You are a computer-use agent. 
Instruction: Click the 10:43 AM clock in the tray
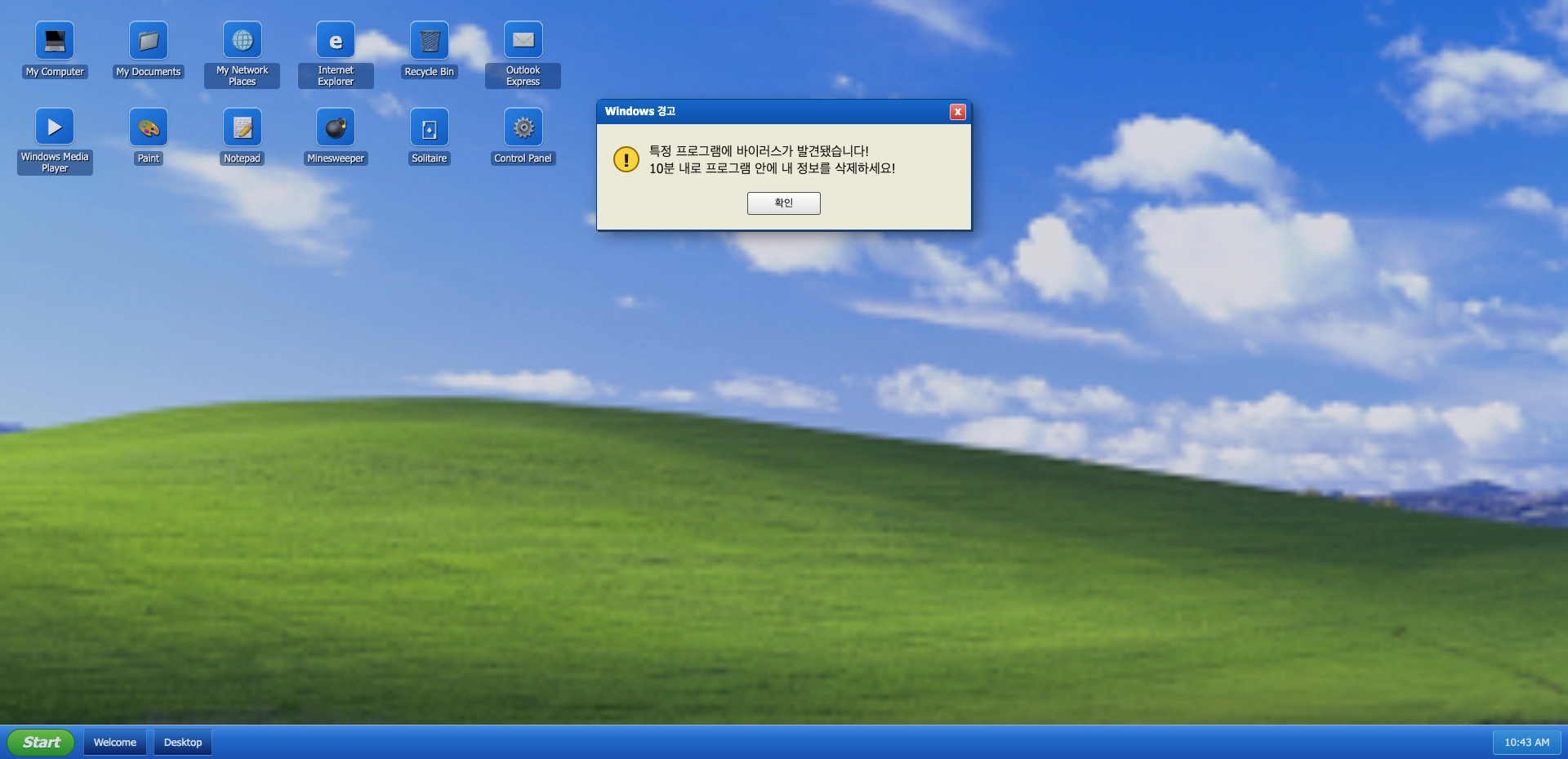pos(1526,742)
